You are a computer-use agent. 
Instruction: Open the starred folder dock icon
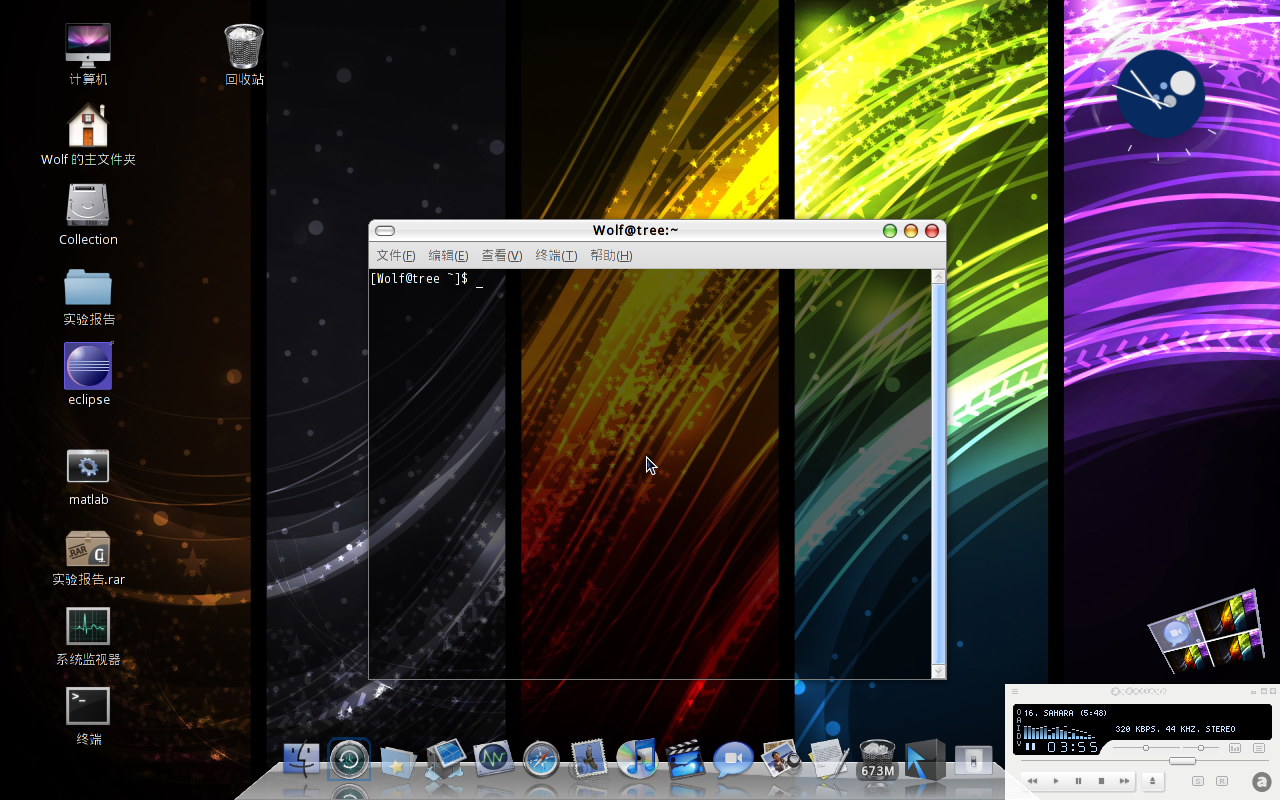tap(397, 762)
